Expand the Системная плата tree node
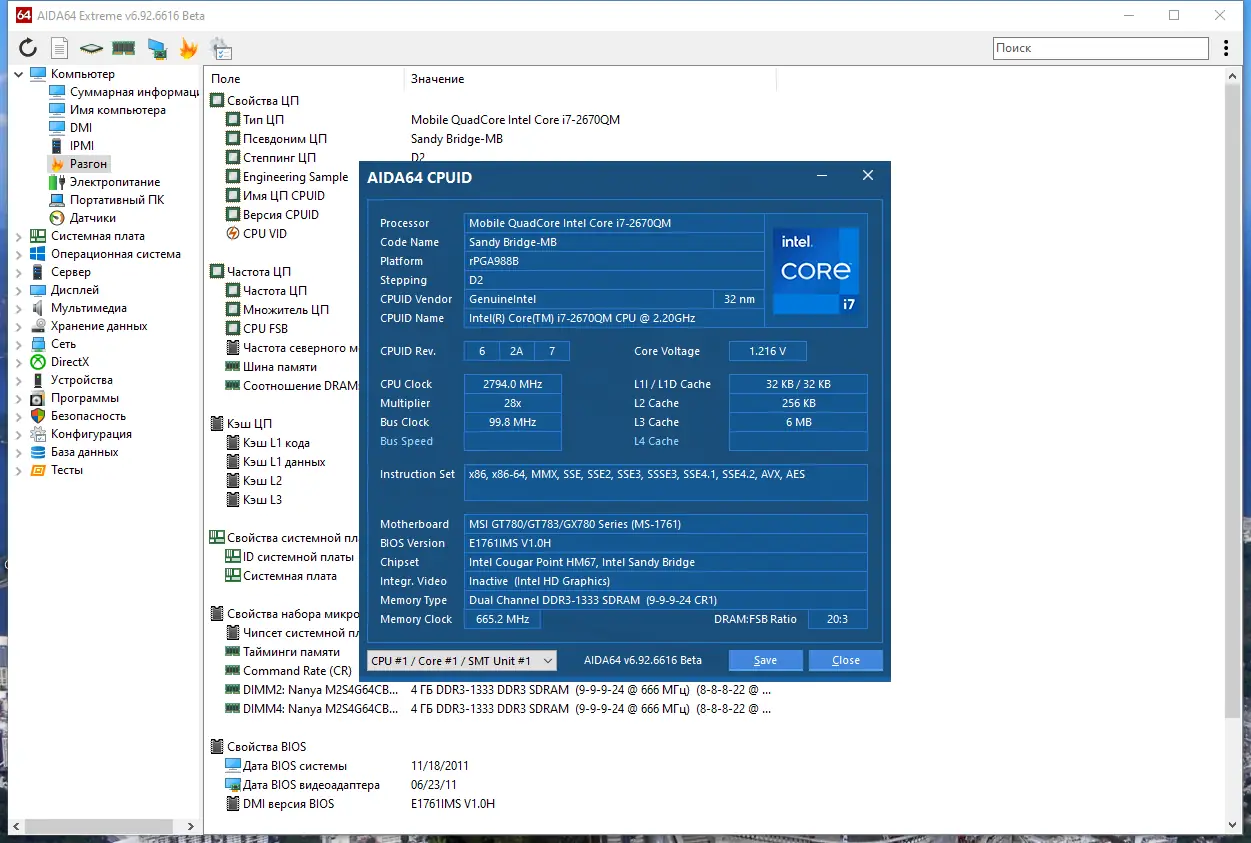The width and height of the screenshot is (1251, 843). (19, 236)
